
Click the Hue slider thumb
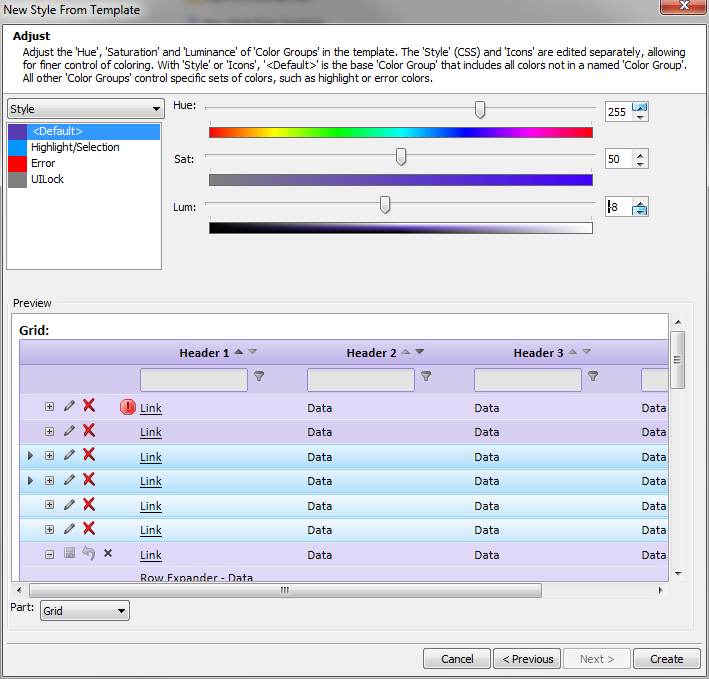[x=480, y=109]
